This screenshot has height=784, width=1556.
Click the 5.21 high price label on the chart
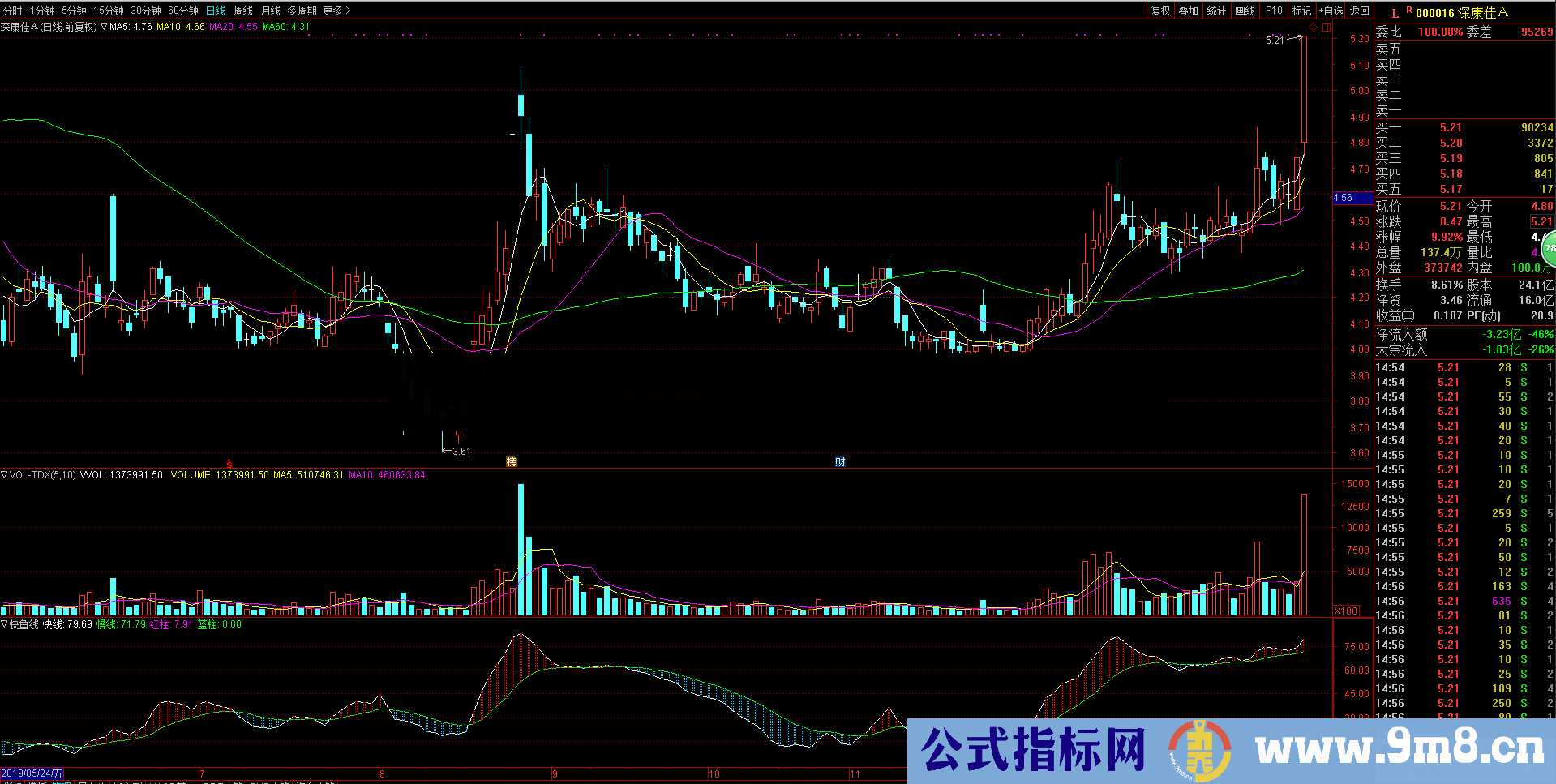click(x=1275, y=40)
